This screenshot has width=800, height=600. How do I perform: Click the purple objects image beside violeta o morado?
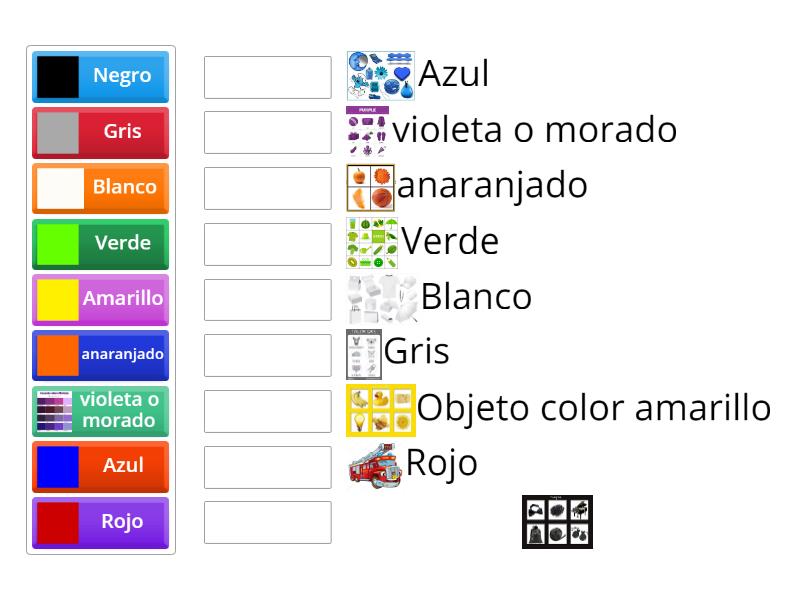[x=368, y=130]
